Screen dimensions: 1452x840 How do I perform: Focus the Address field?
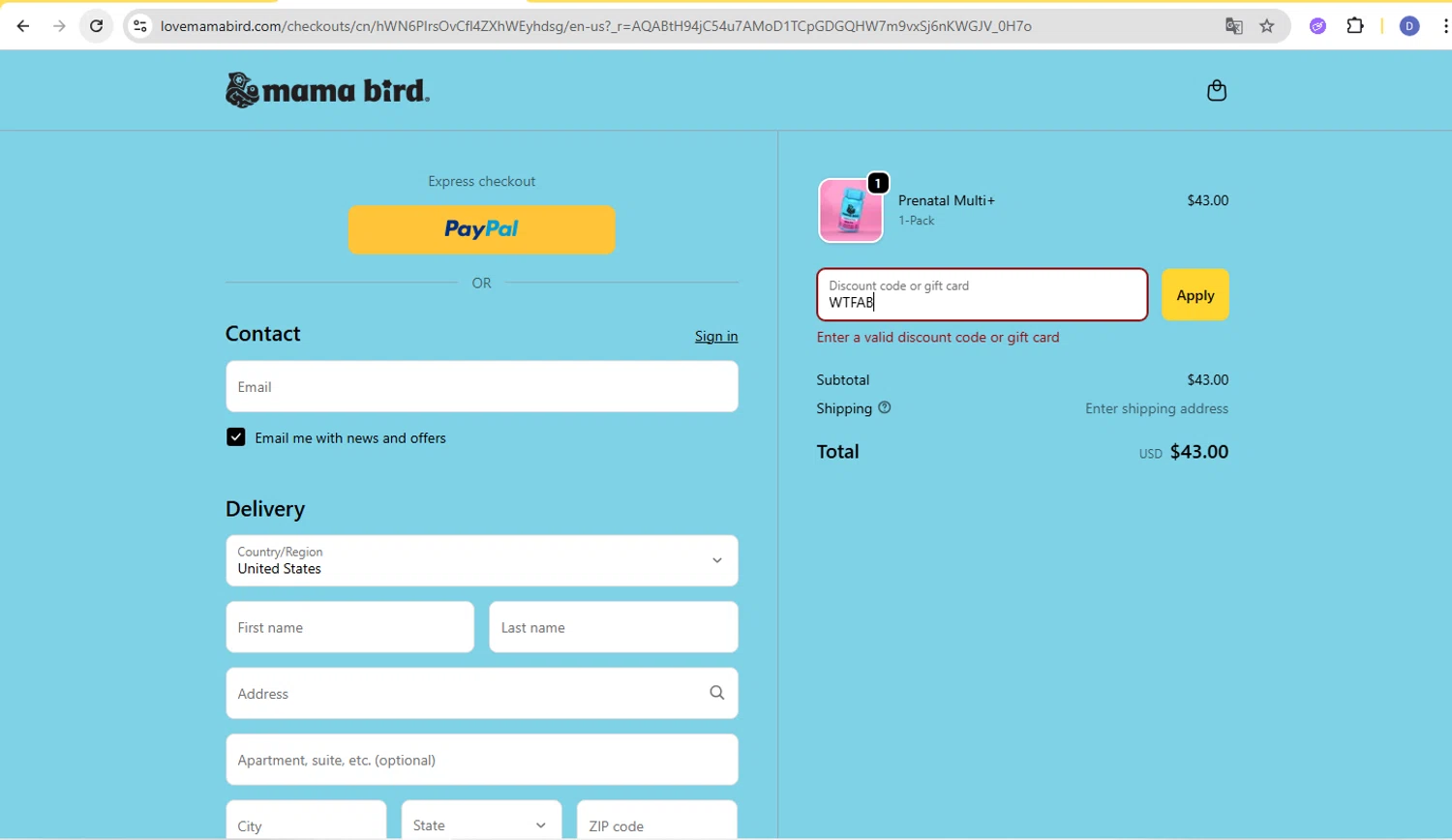pos(482,693)
